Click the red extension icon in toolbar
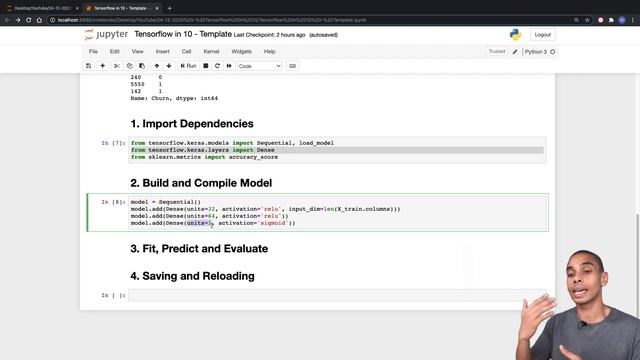Image resolution: width=640 pixels, height=360 pixels. pyautogui.click(x=600, y=20)
